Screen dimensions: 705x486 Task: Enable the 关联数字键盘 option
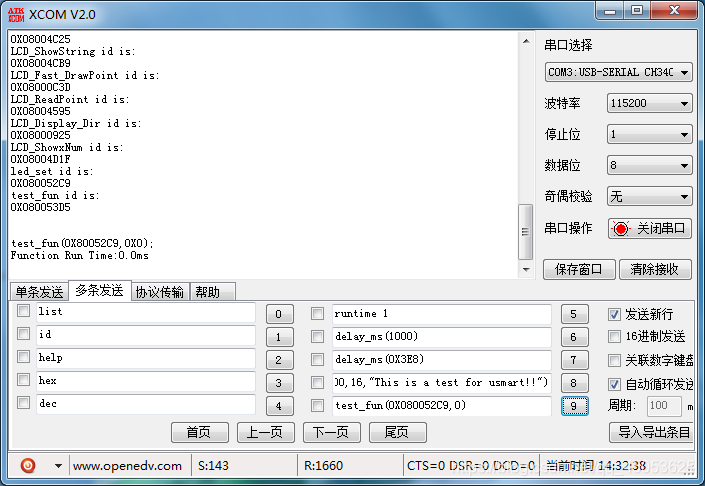pyautogui.click(x=614, y=360)
